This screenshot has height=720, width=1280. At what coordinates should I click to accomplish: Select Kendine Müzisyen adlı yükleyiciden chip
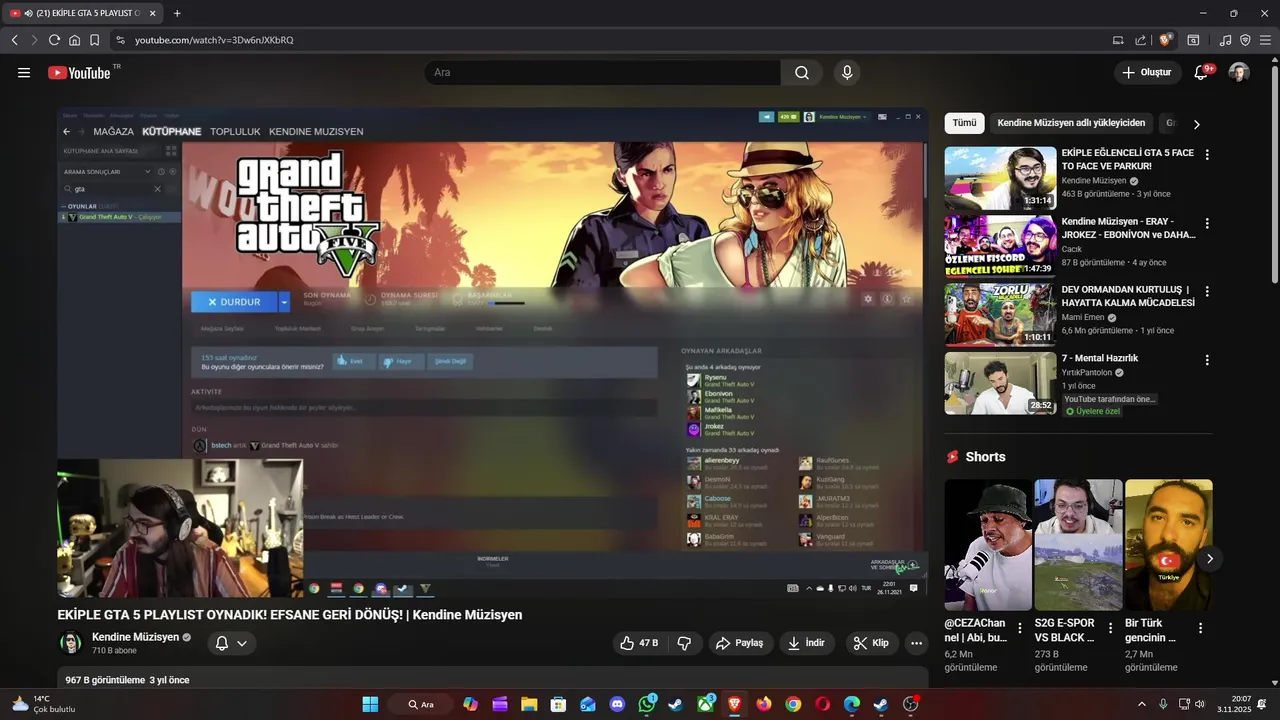[x=1071, y=123]
